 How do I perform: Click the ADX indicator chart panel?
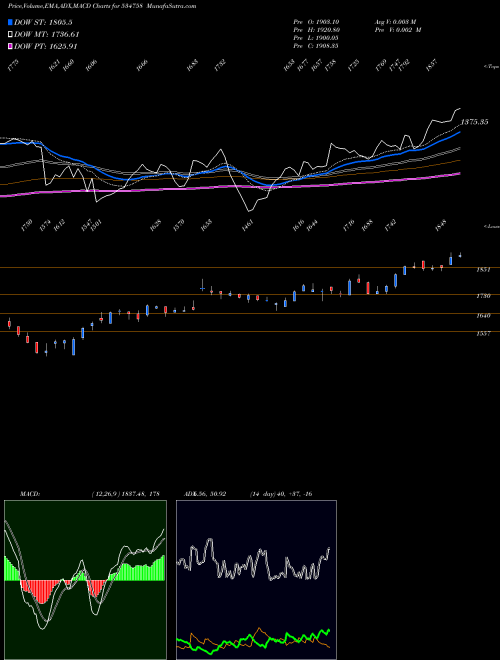(x=256, y=580)
